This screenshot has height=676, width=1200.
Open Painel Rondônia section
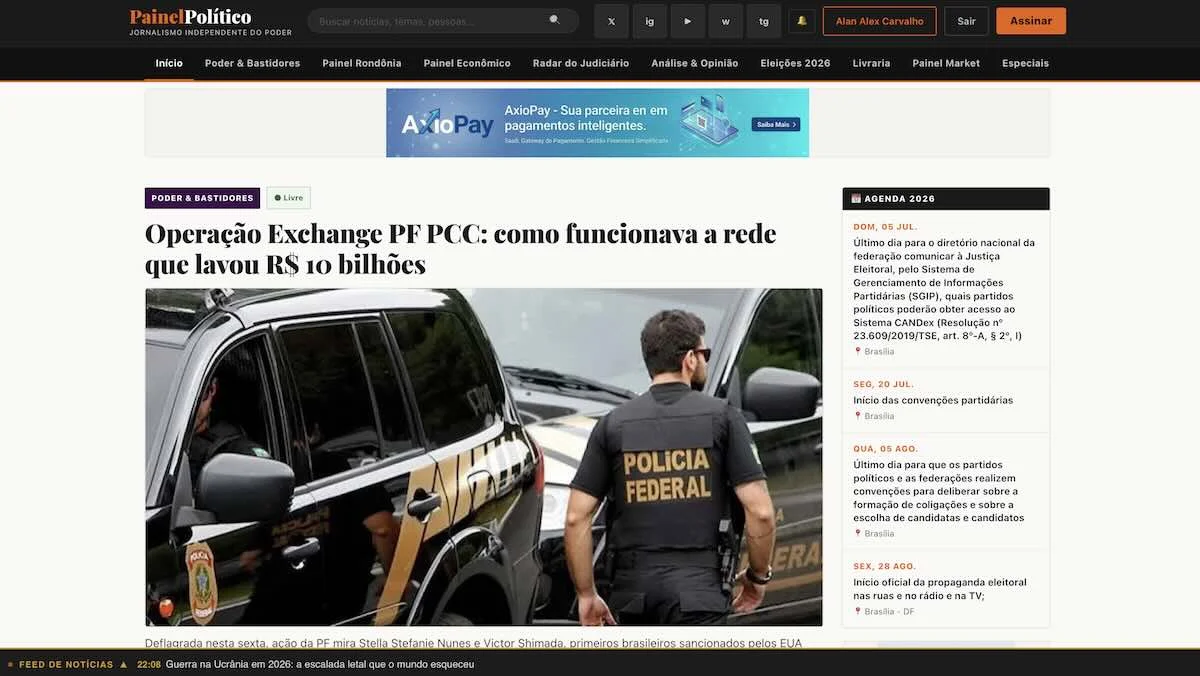point(362,63)
